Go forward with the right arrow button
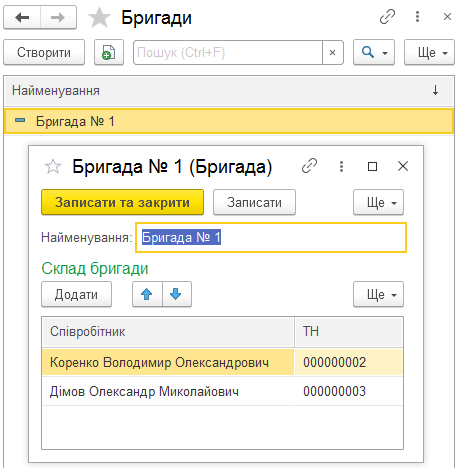This screenshot has height=468, width=457. (x=58, y=17)
